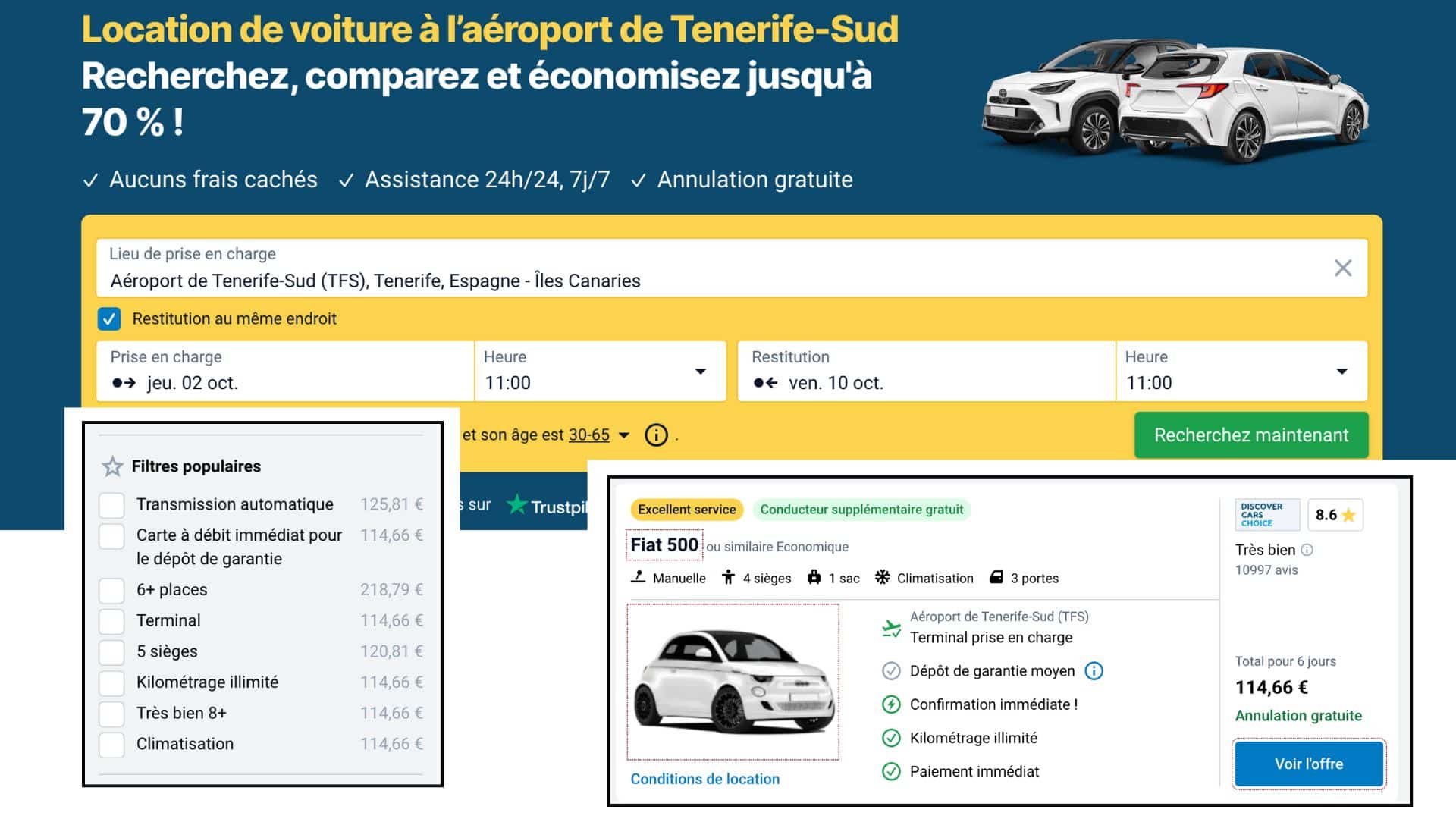
Task: Clear the pickup location with X icon
Action: [1342, 268]
